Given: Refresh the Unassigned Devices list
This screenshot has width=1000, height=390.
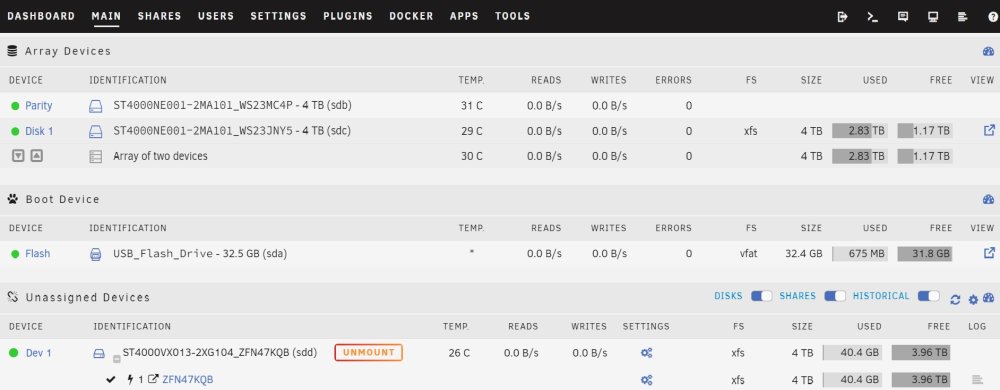Looking at the screenshot, I should (955, 300).
